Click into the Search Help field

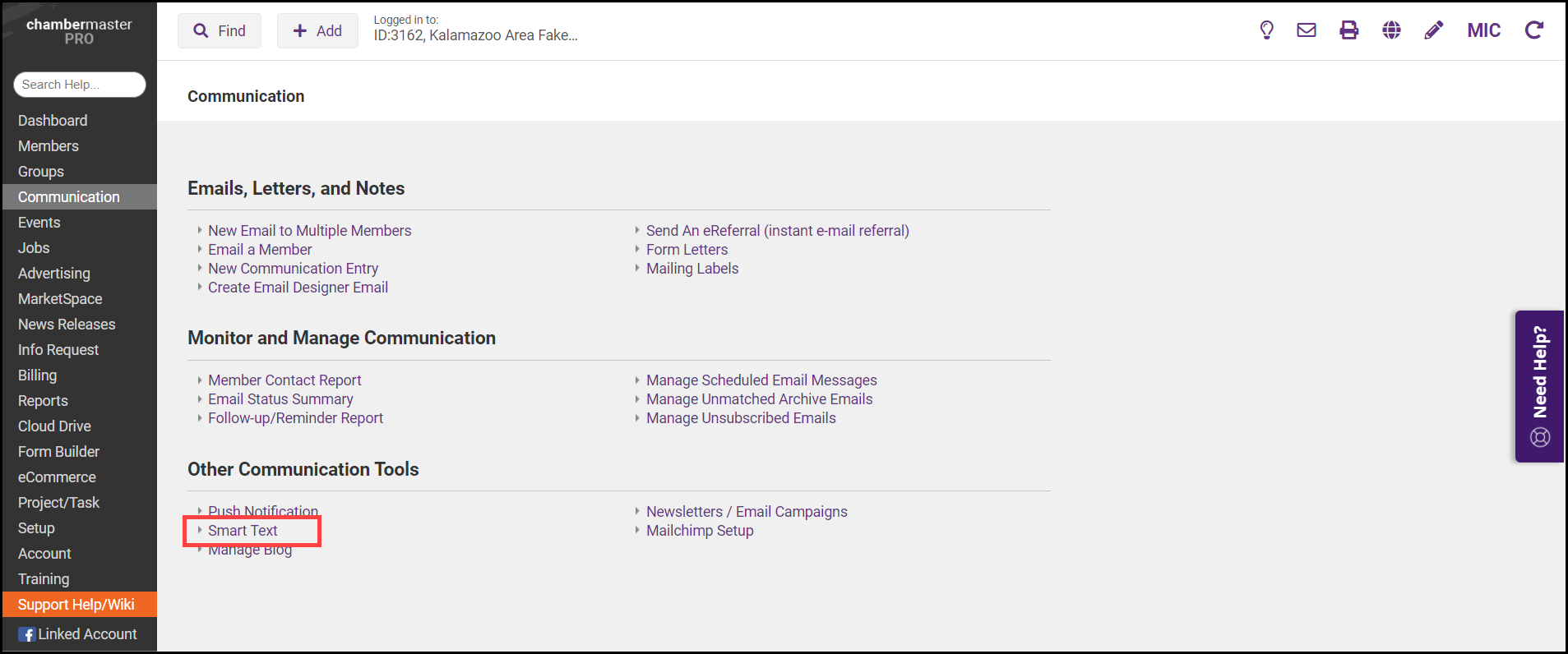pos(79,85)
